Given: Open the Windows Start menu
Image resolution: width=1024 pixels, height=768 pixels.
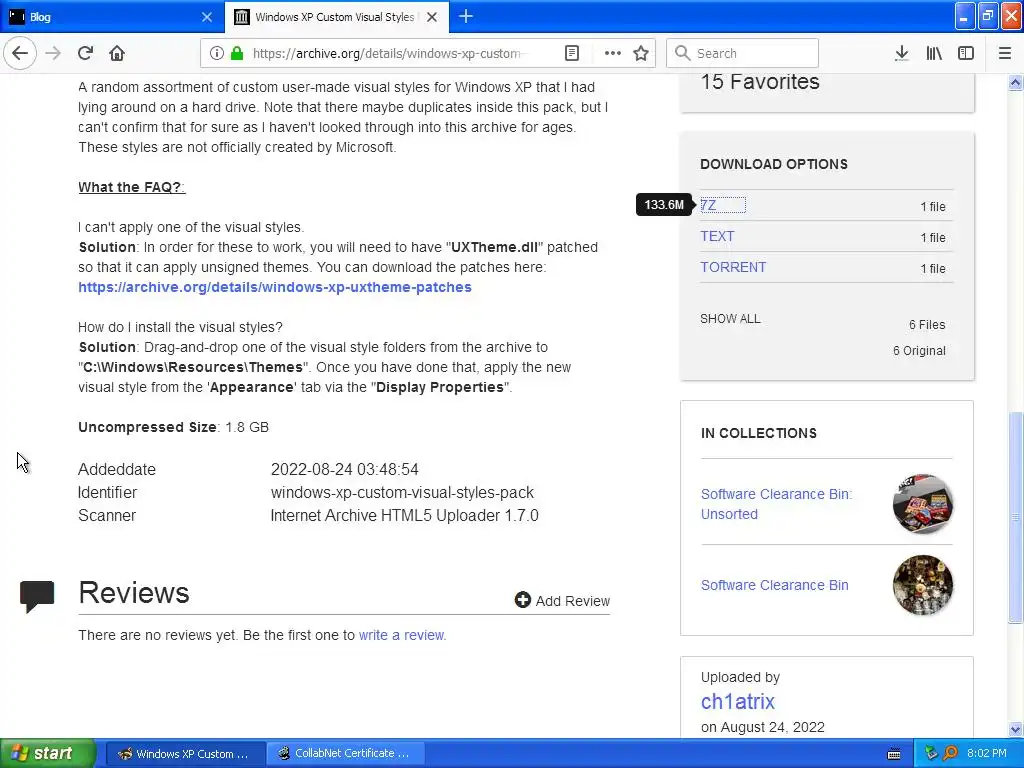Looking at the screenshot, I should pyautogui.click(x=48, y=753).
